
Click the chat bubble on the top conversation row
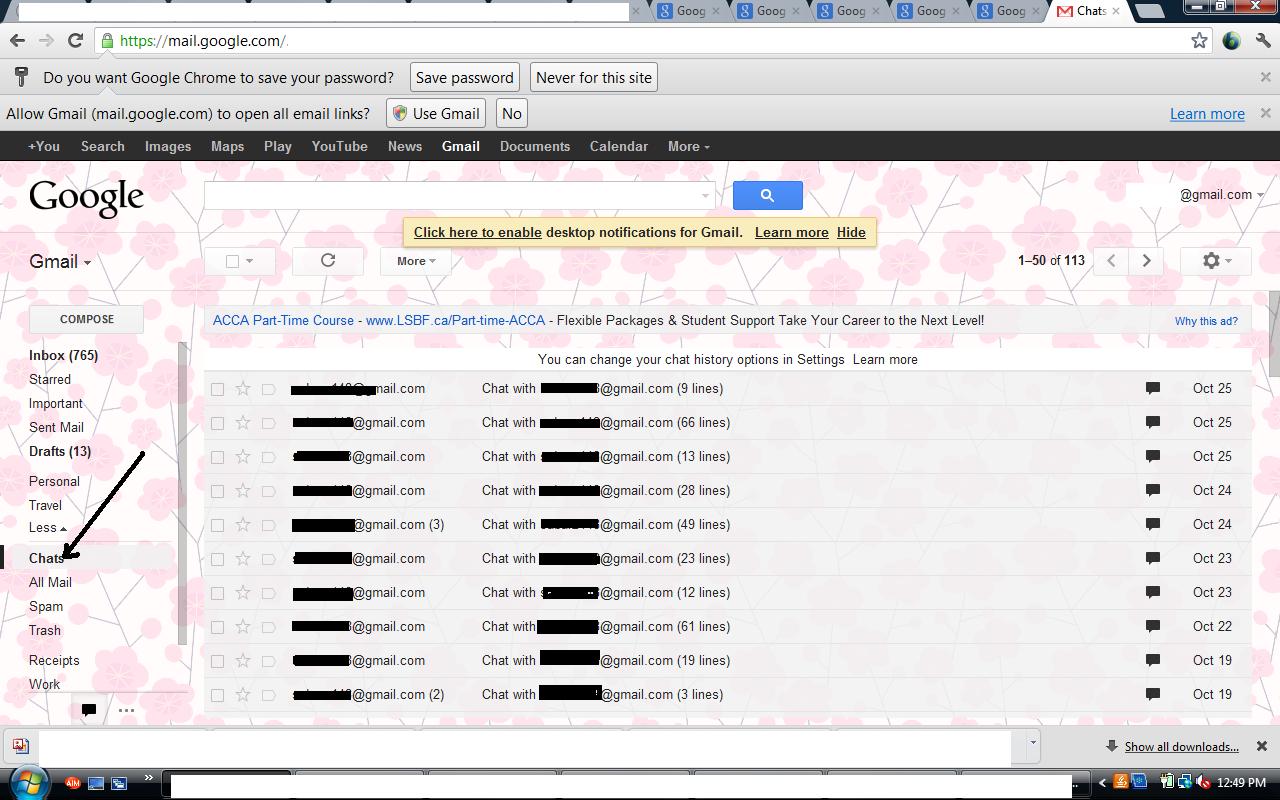[1152, 388]
